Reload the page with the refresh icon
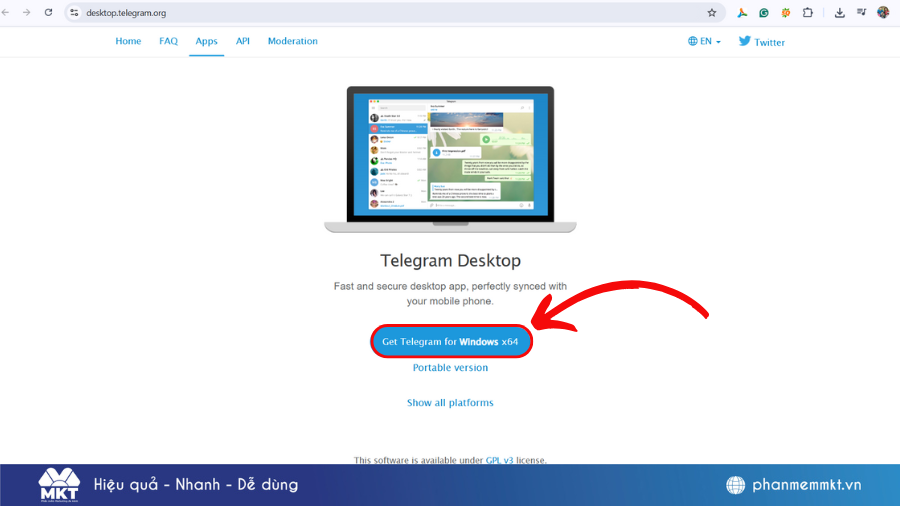 coord(48,13)
